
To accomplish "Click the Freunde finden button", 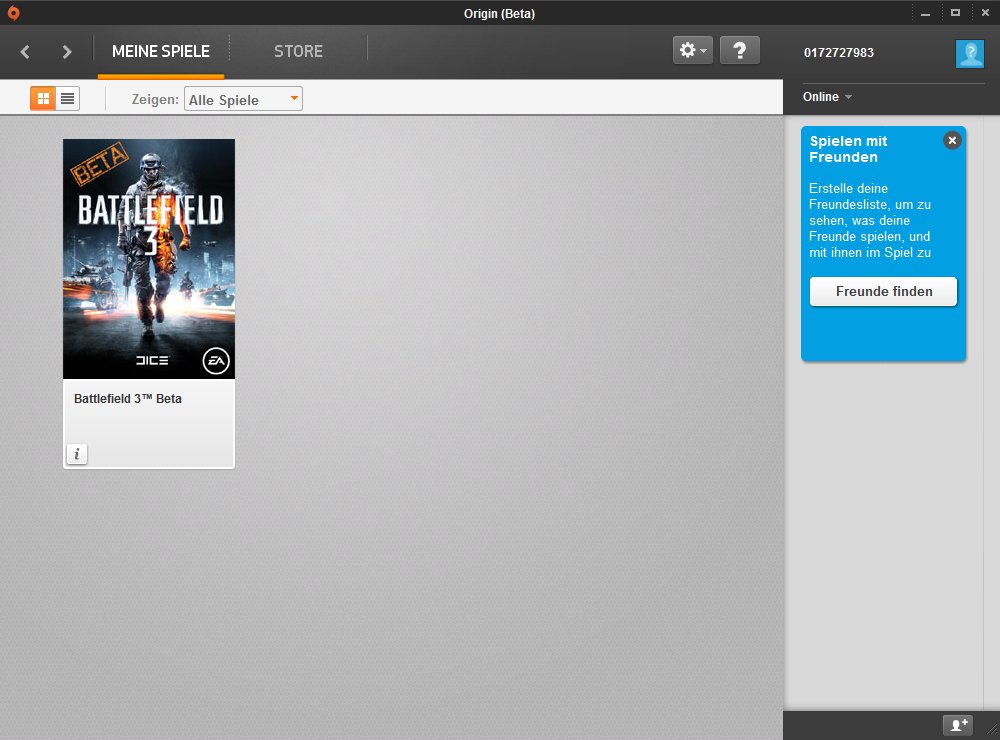I will (883, 292).
